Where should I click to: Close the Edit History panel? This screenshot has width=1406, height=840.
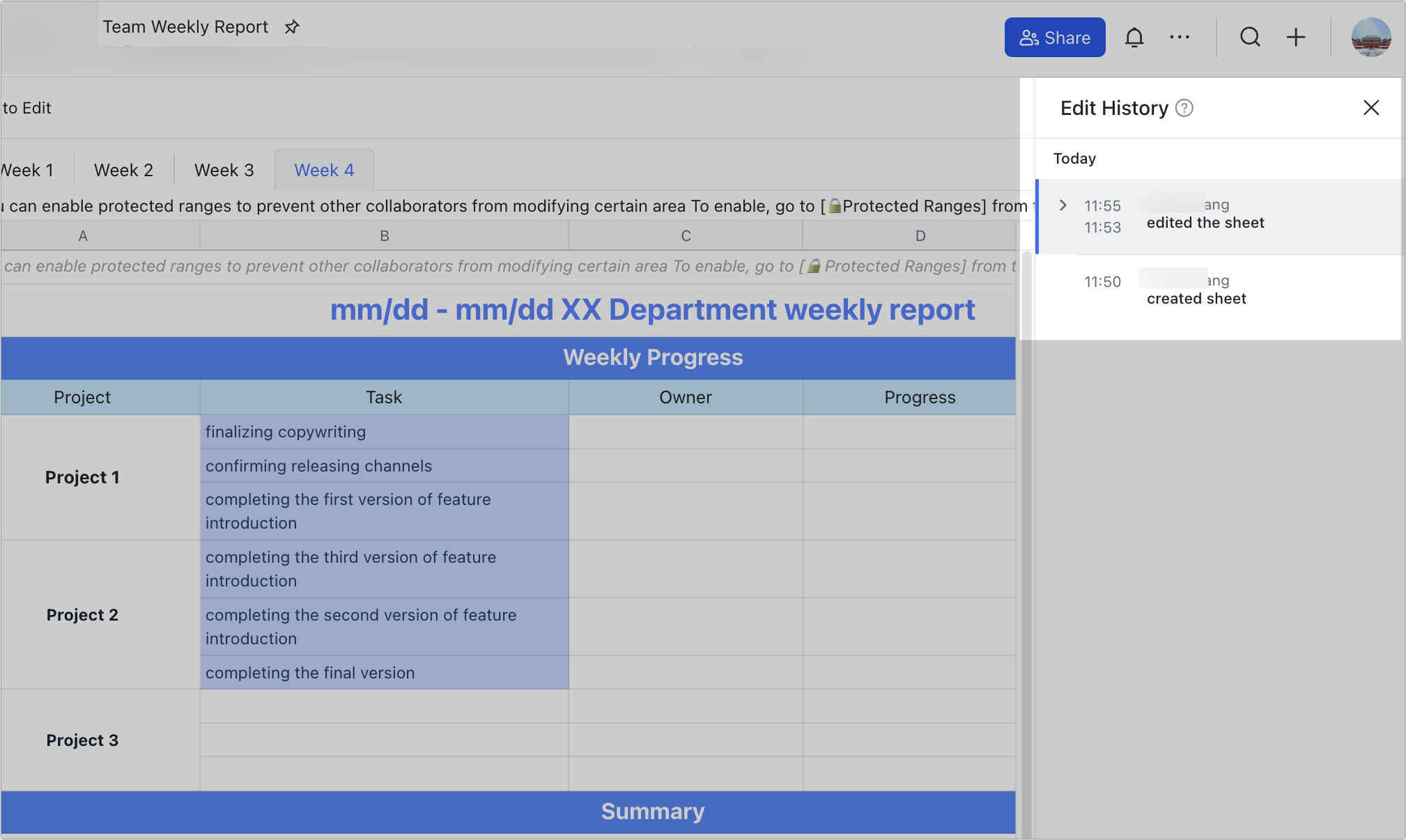pos(1370,108)
